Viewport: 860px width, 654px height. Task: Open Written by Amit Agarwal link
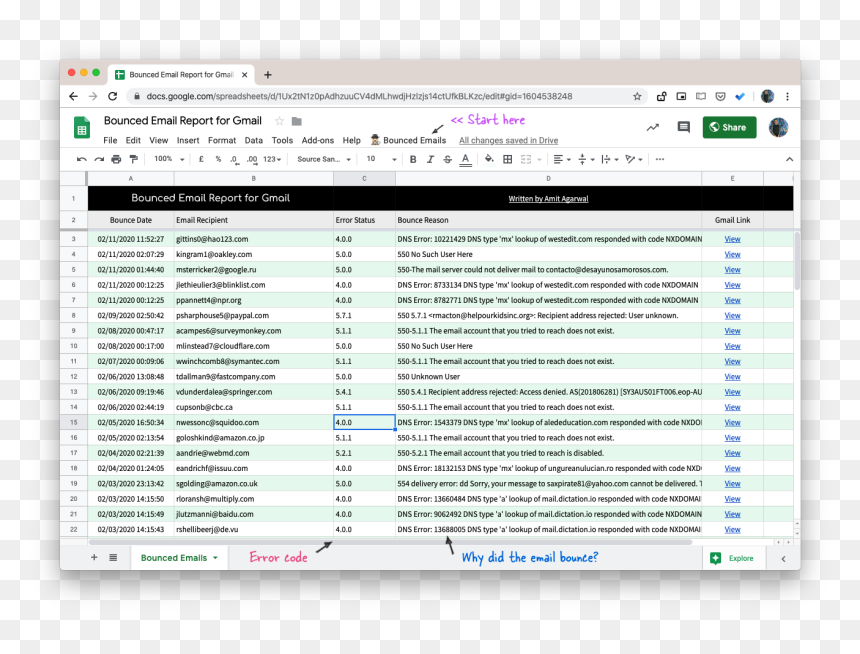pyautogui.click(x=548, y=199)
